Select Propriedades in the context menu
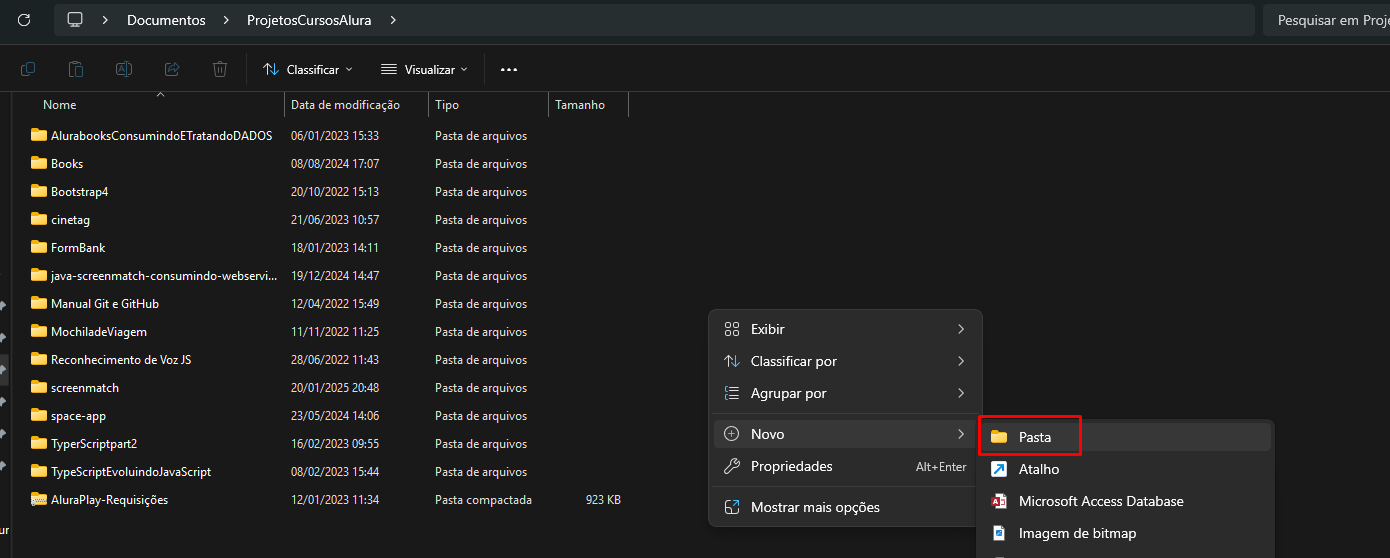 (x=845, y=466)
